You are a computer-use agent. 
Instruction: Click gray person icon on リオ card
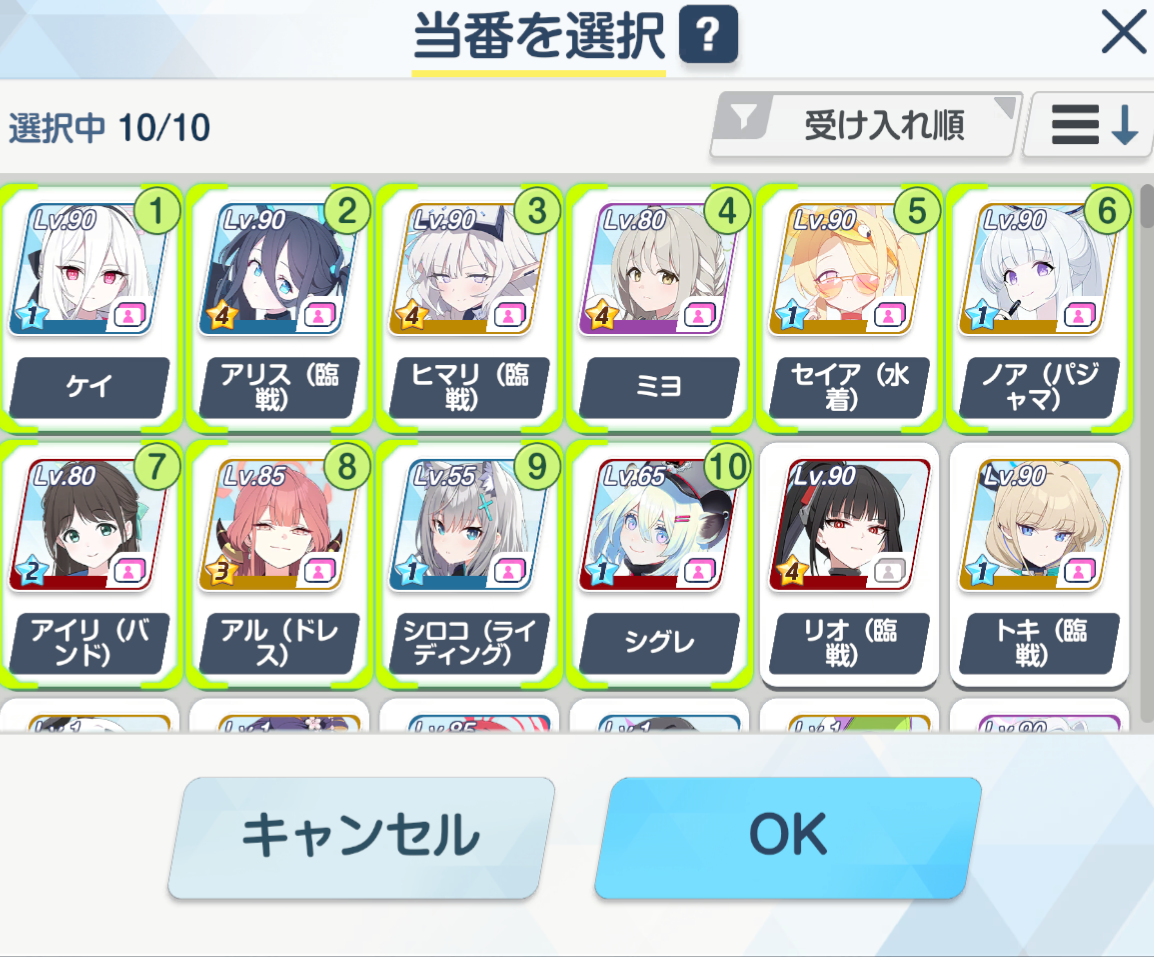point(889,571)
